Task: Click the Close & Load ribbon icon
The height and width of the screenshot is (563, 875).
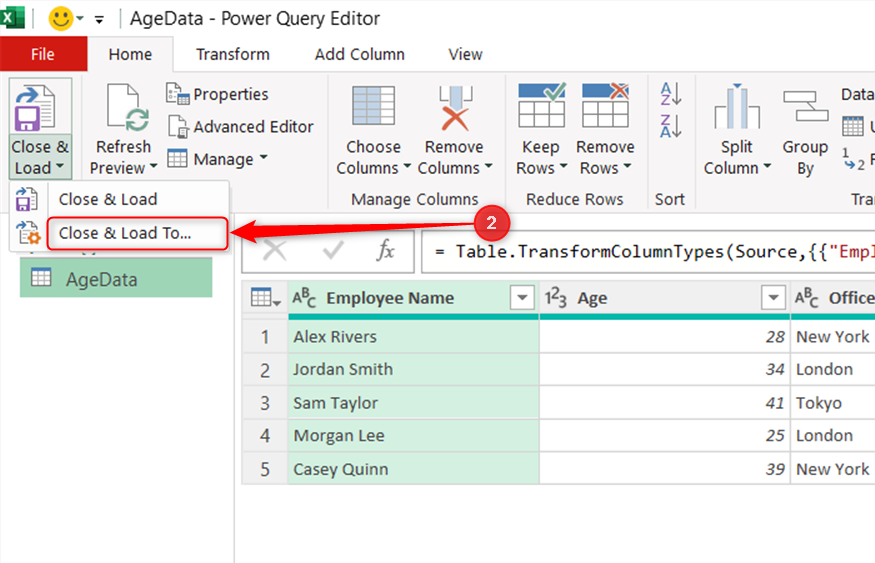Action: [x=35, y=107]
